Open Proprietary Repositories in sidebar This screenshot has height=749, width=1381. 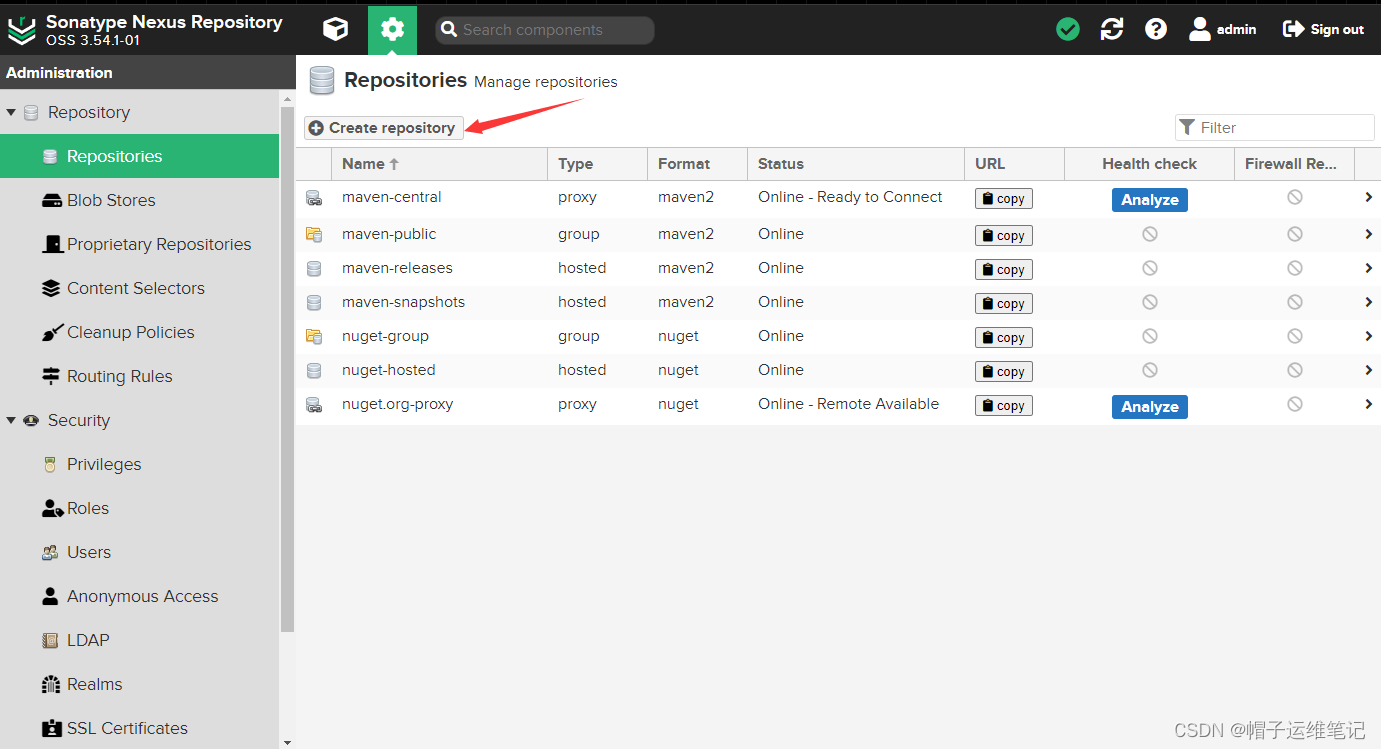[x=139, y=244]
